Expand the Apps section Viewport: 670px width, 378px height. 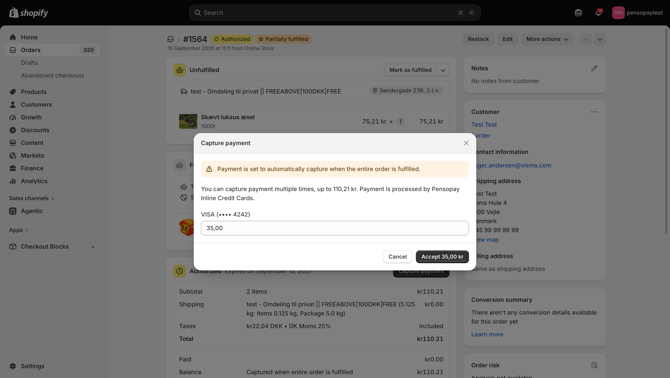18,230
